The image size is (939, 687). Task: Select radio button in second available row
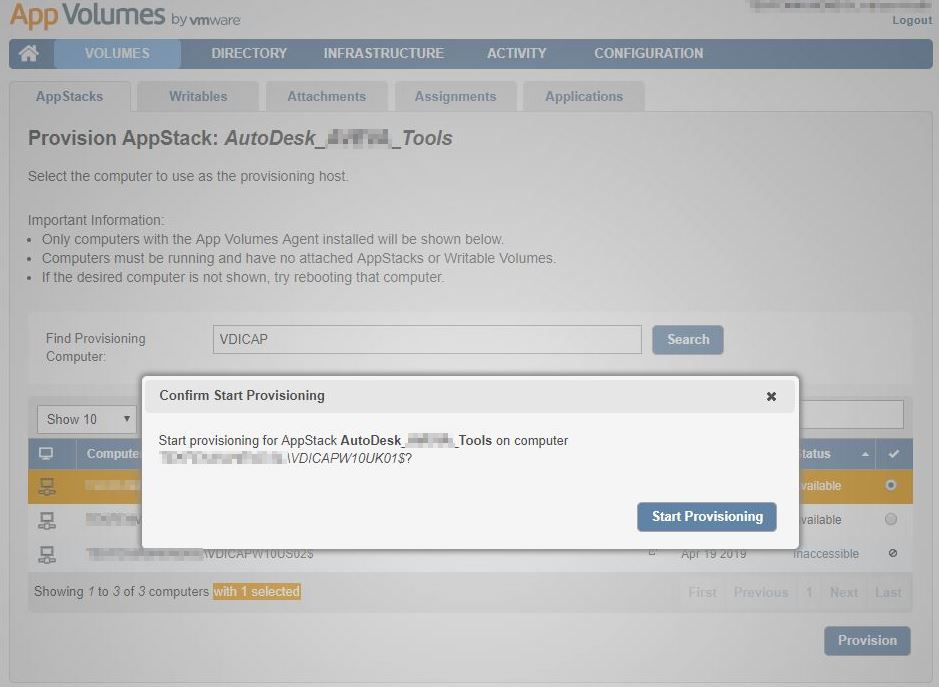coord(891,519)
